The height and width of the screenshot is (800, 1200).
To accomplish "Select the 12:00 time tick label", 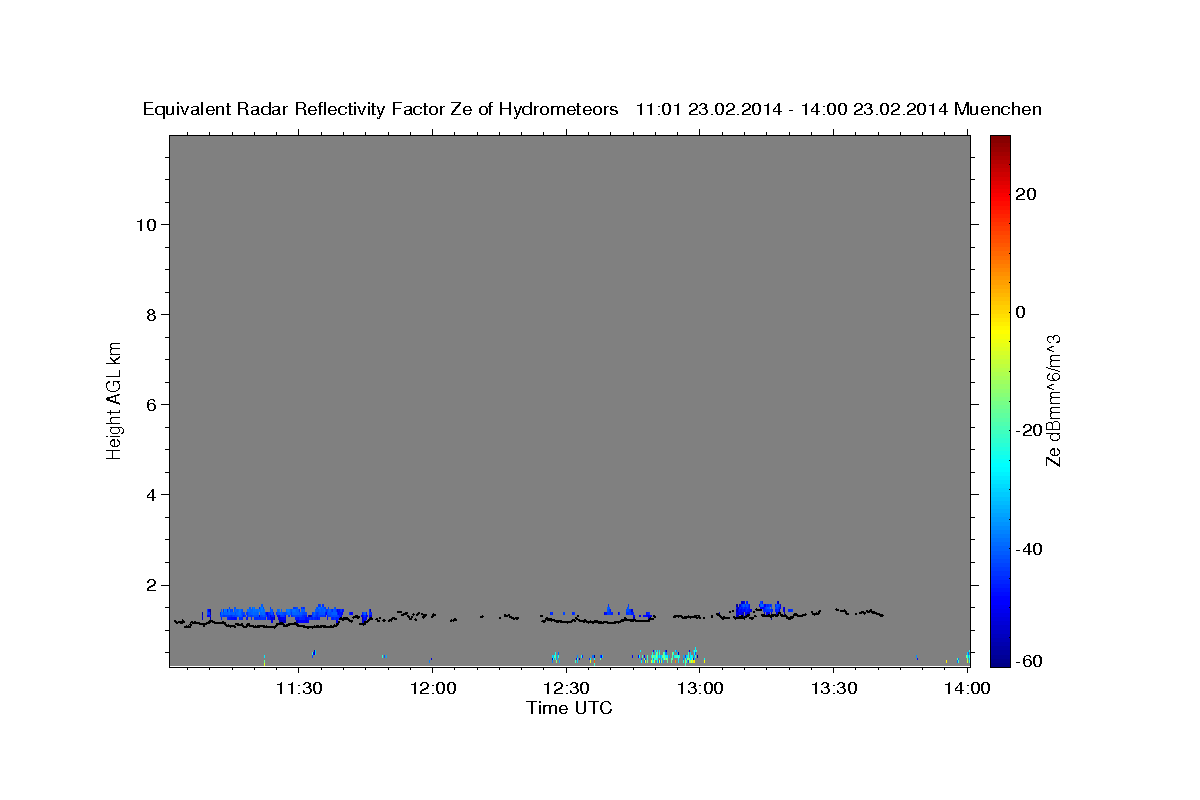I will point(432,688).
